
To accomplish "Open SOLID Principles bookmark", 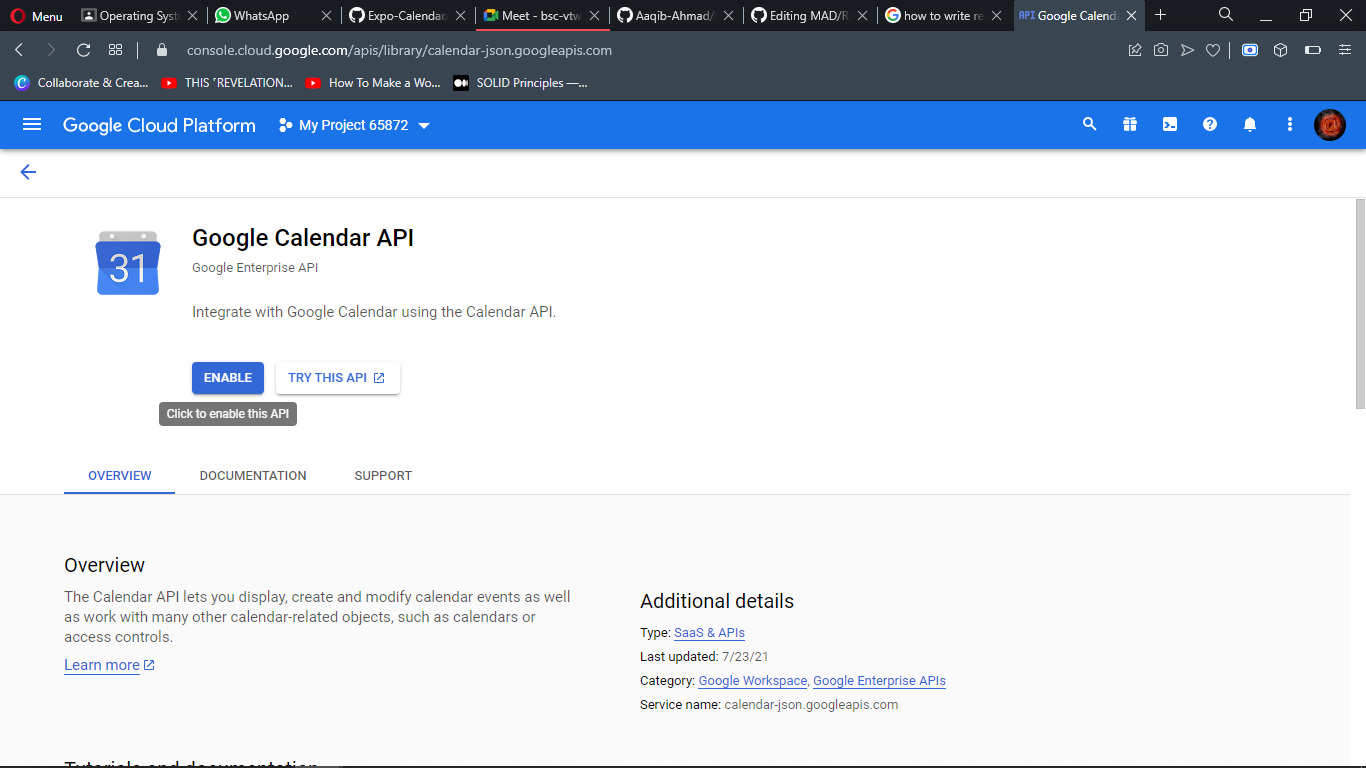I will point(520,83).
